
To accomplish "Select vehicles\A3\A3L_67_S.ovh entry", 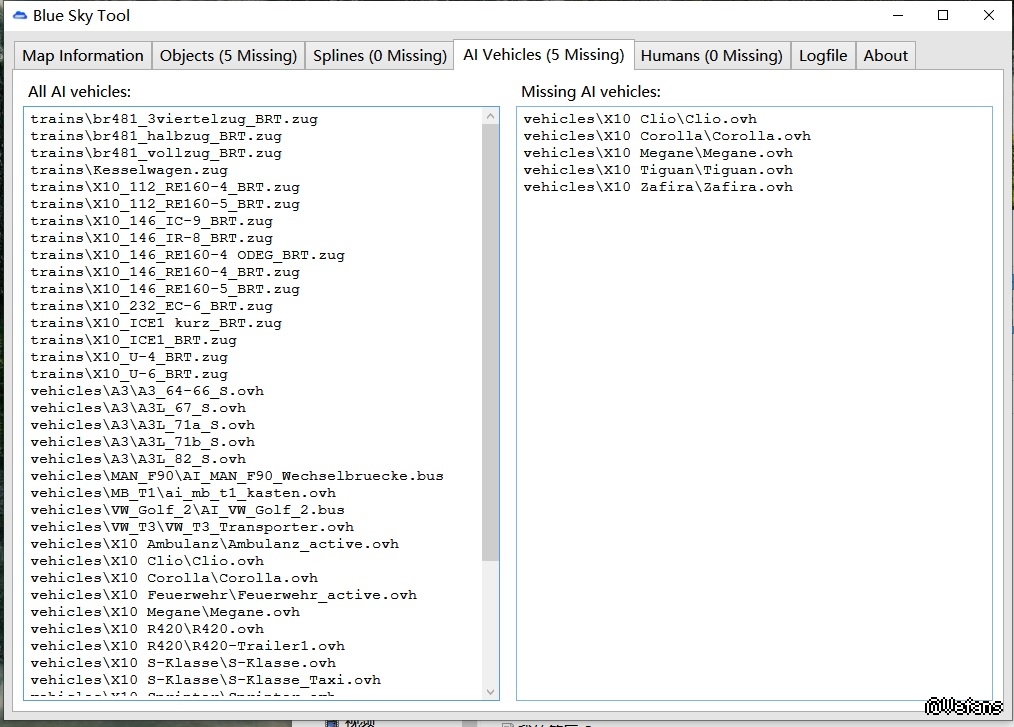I will tap(138, 407).
